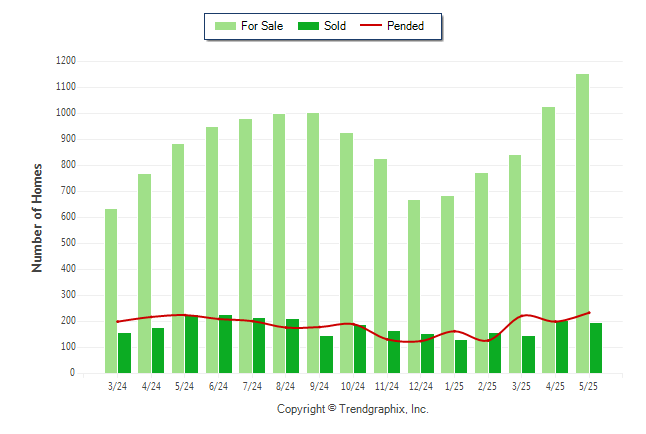Click the 3/25 x-axis label

coord(521,386)
